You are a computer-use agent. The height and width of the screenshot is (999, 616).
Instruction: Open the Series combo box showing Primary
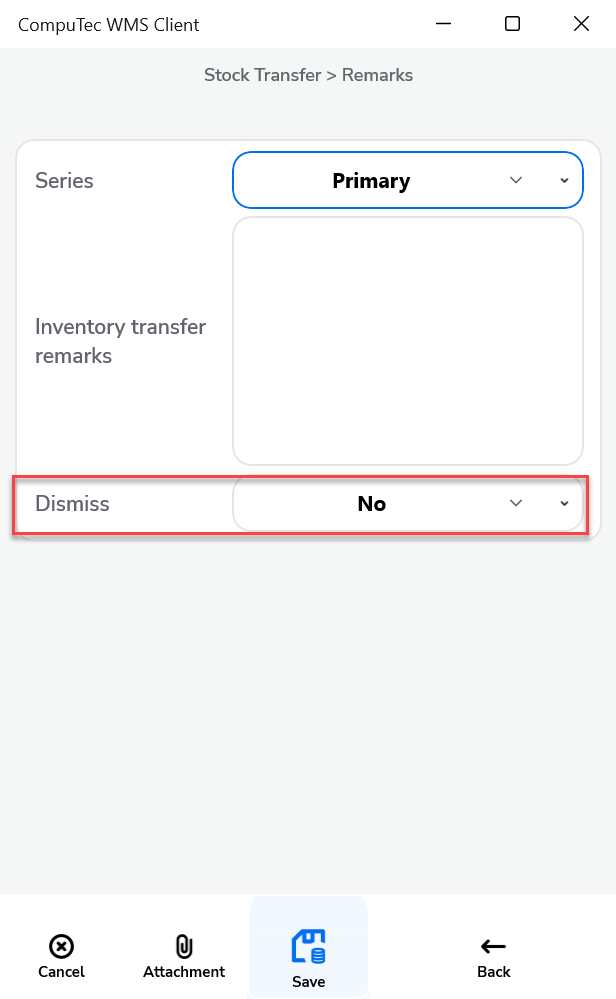coord(371,181)
